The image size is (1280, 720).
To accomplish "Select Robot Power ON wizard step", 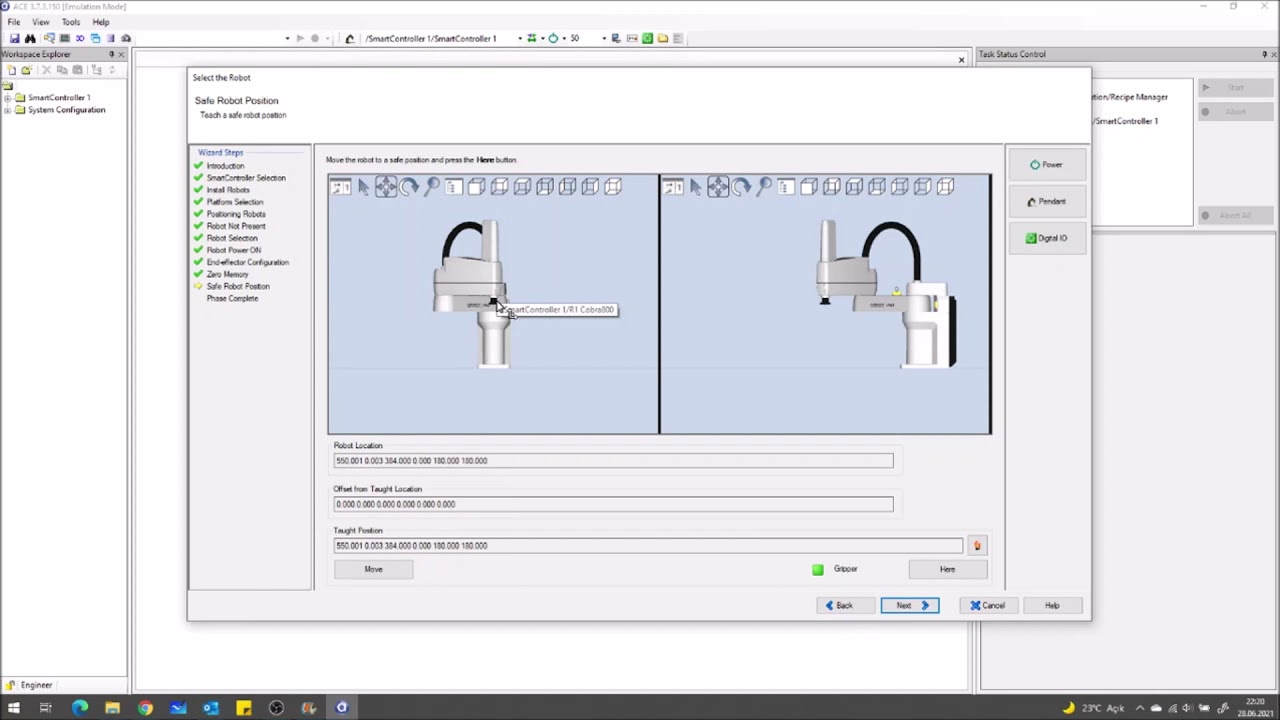I will click(233, 250).
